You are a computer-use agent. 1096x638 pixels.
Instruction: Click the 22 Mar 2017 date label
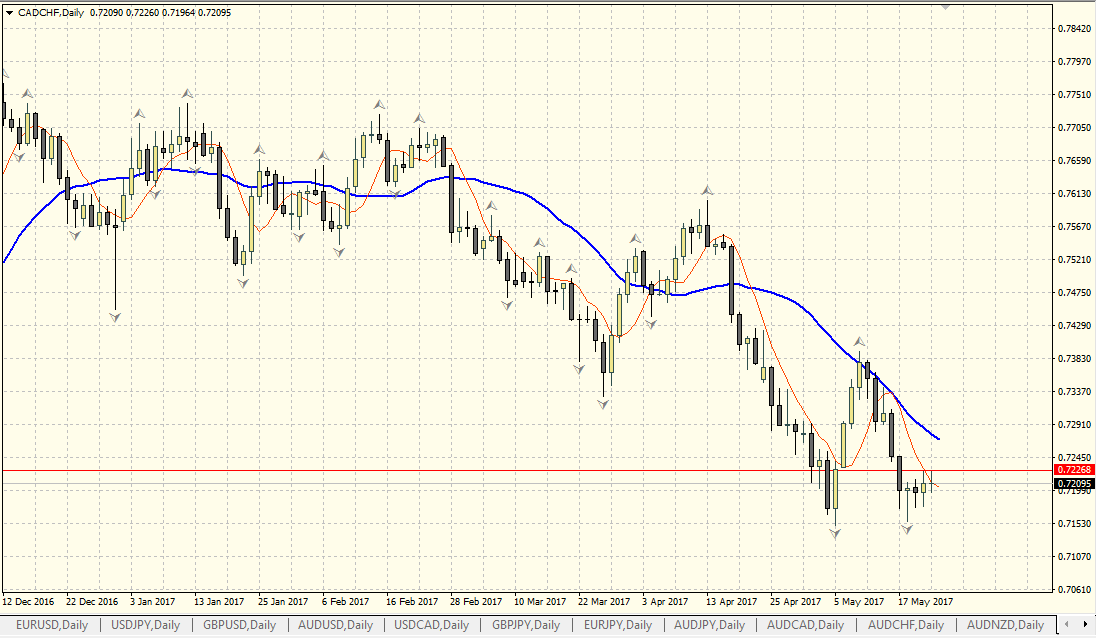pos(604,602)
